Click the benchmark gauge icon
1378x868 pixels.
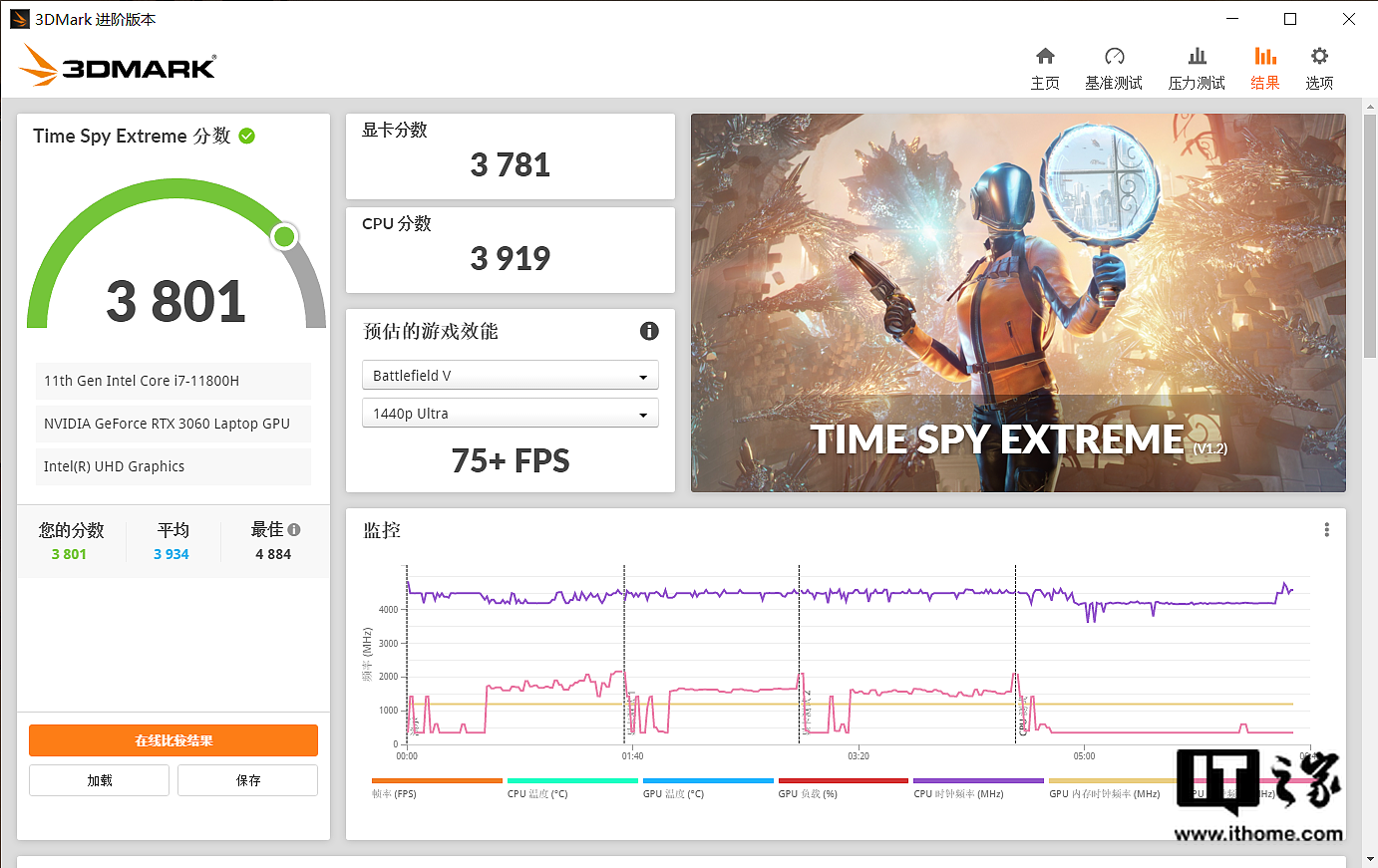pos(1115,56)
